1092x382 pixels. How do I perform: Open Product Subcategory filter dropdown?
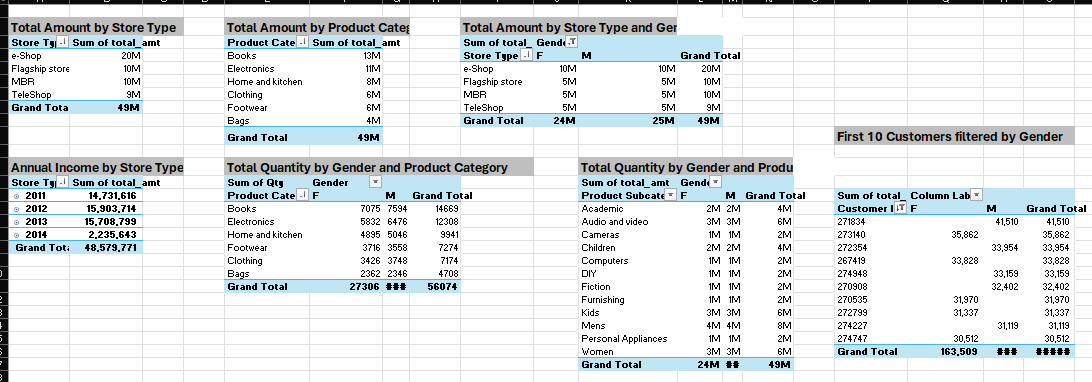click(x=671, y=196)
